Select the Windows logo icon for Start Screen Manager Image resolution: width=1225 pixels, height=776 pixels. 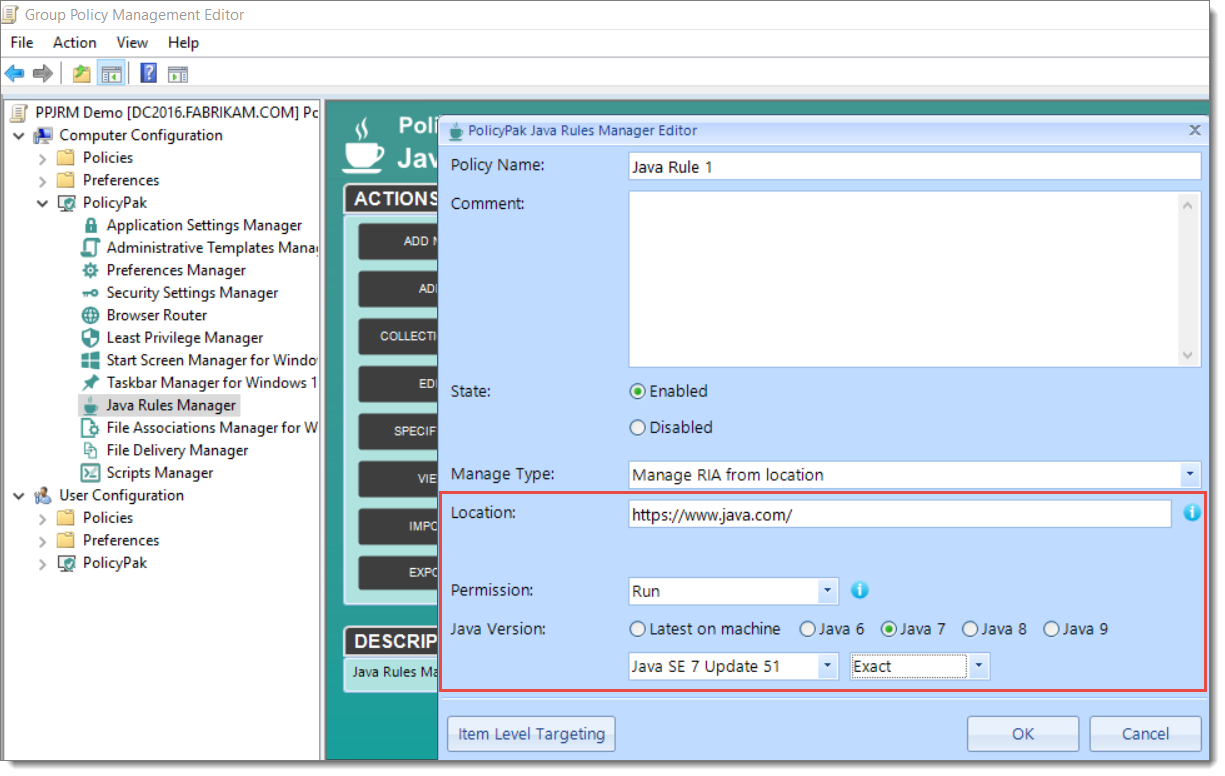point(91,360)
